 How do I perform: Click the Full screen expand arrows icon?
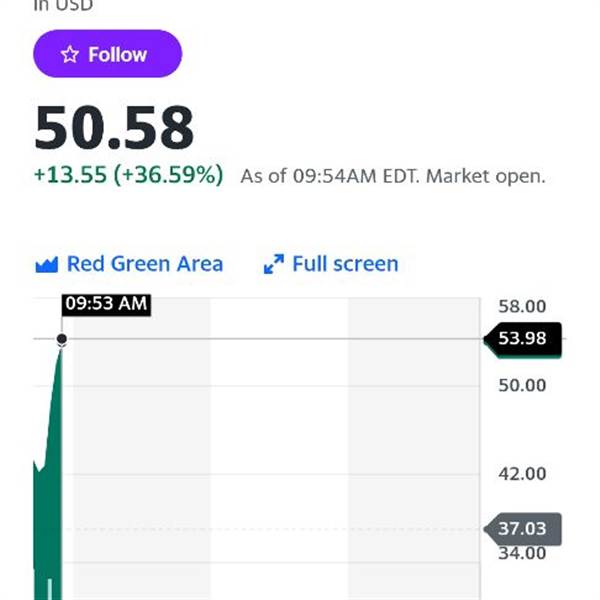[273, 265]
